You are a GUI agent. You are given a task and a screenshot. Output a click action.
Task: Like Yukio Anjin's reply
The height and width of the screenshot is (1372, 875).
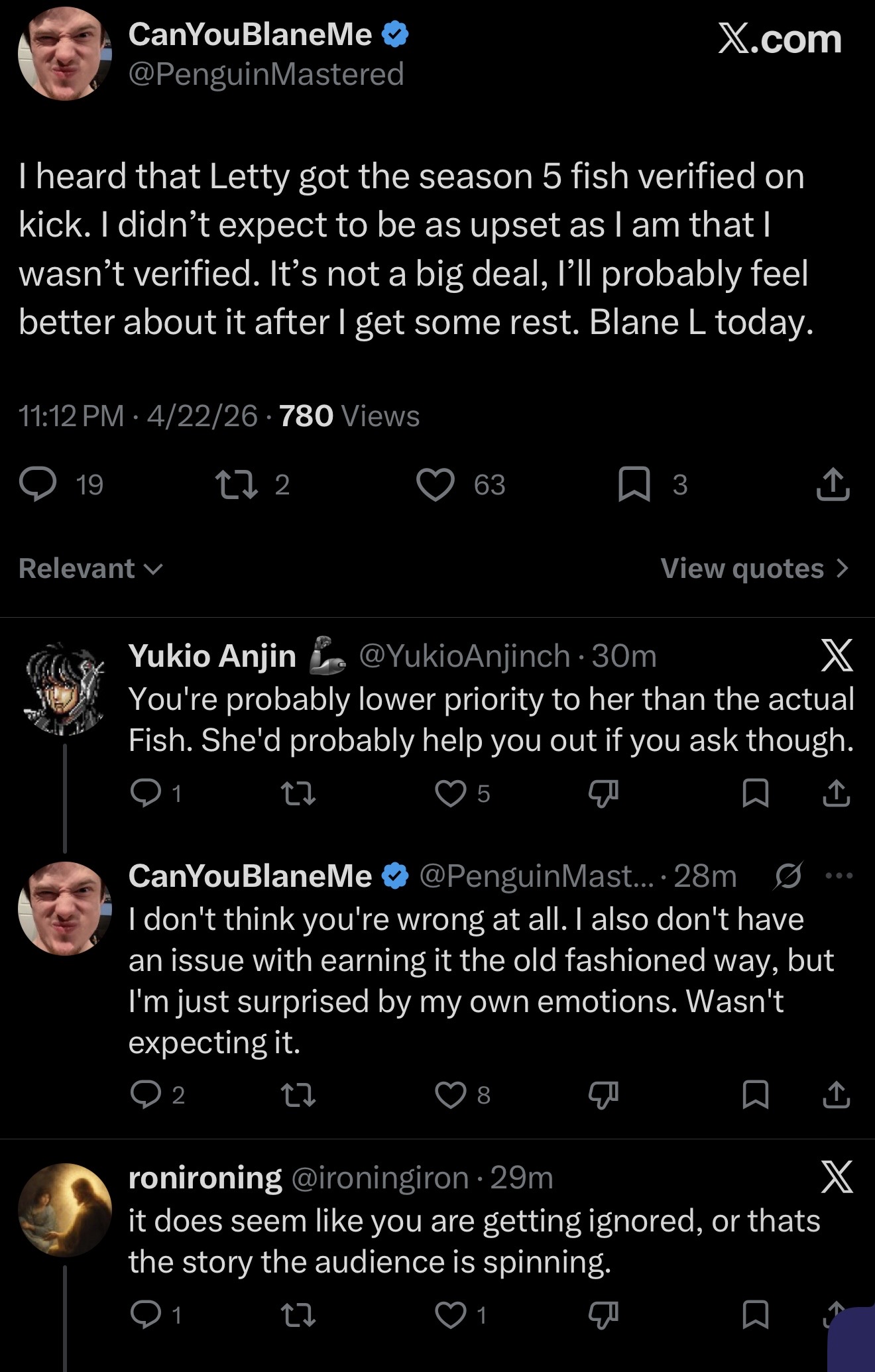(451, 793)
